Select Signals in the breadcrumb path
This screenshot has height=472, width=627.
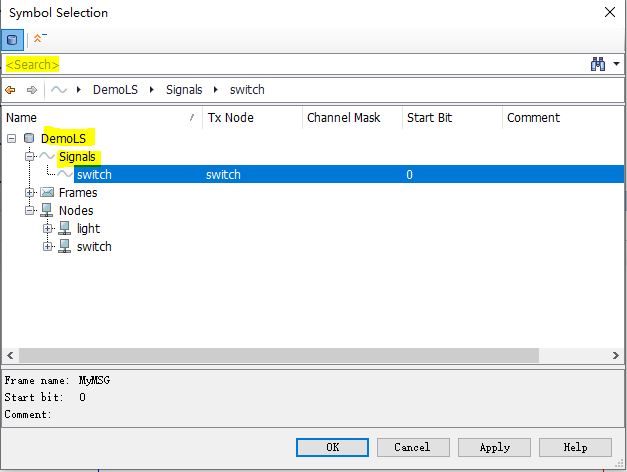184,90
